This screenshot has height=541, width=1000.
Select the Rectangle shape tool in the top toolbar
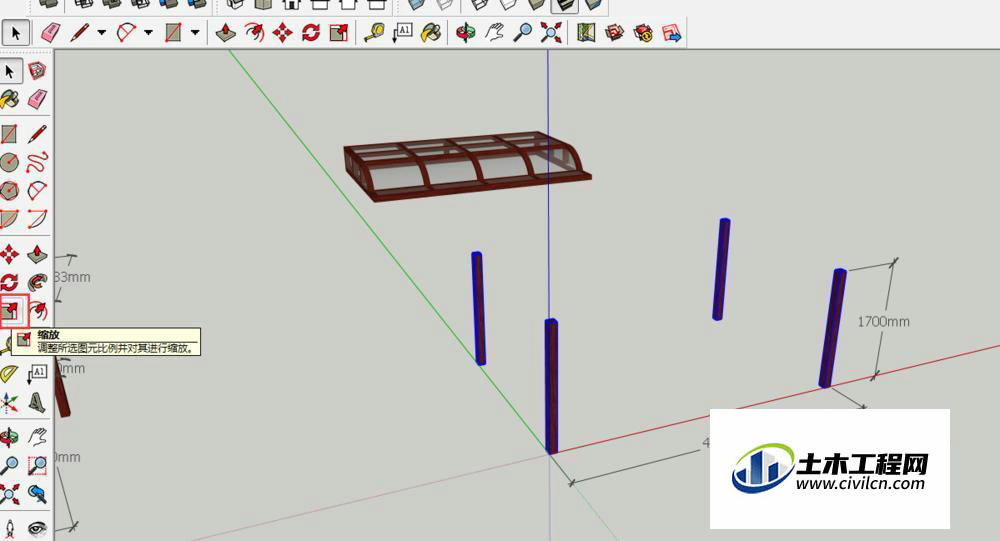pyautogui.click(x=173, y=33)
